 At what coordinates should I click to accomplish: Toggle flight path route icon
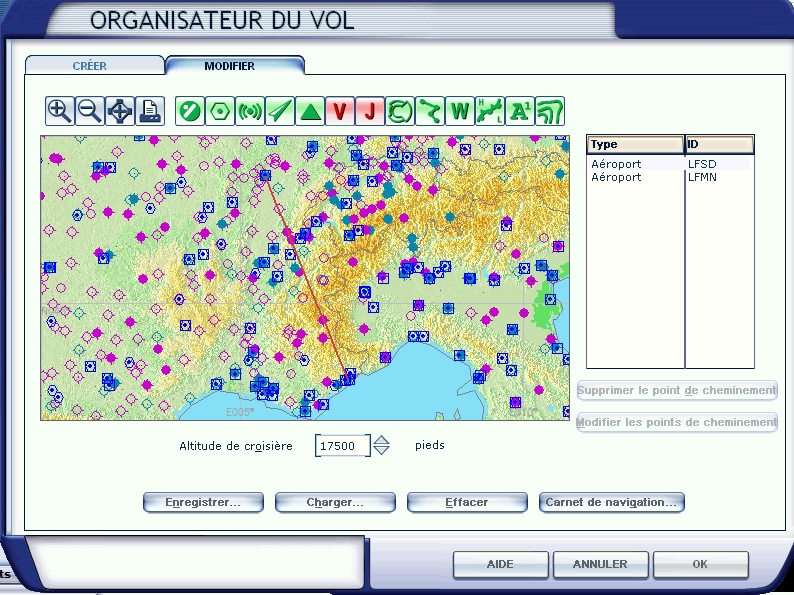(x=430, y=111)
